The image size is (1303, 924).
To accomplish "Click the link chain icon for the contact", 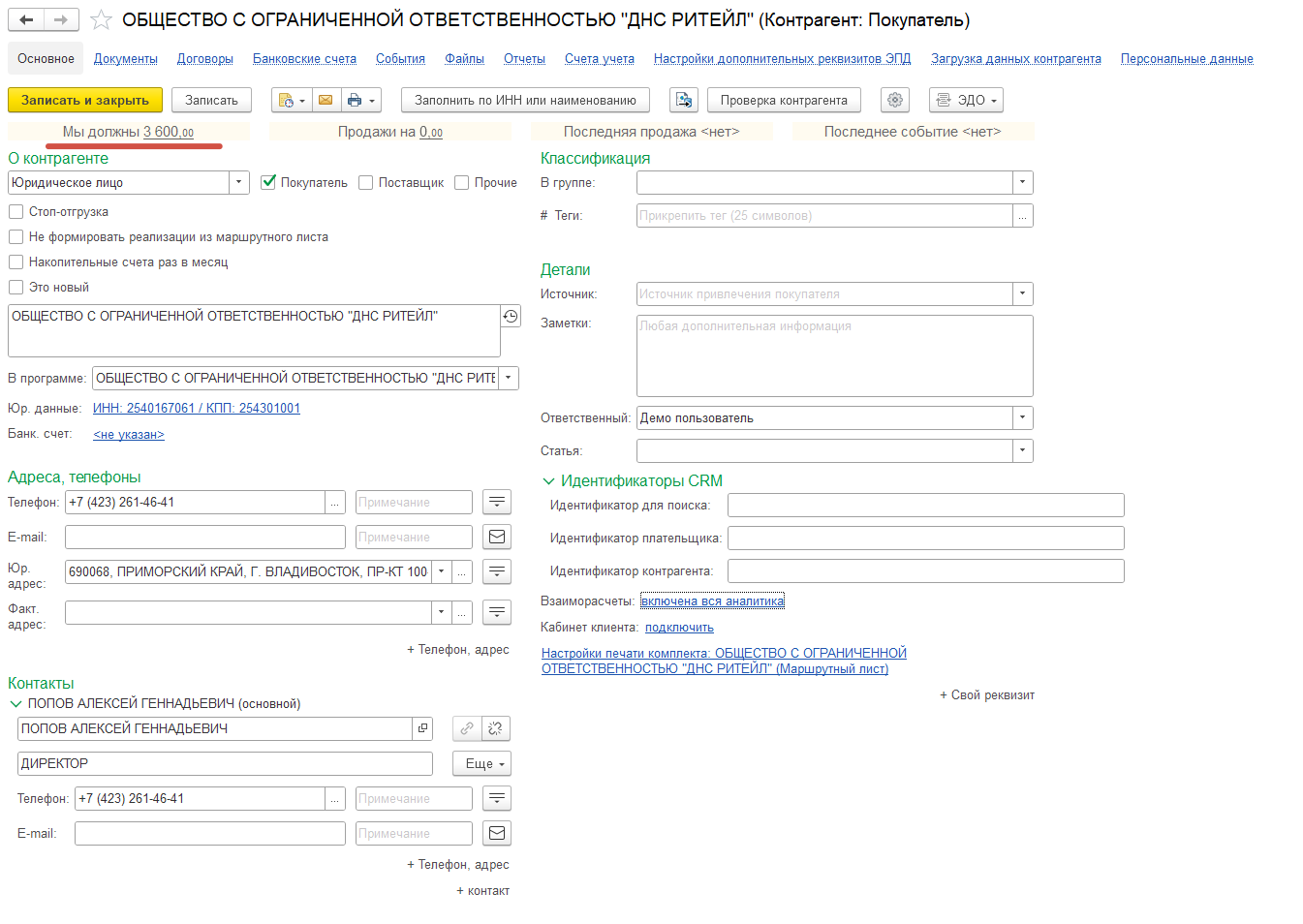I will (x=467, y=728).
